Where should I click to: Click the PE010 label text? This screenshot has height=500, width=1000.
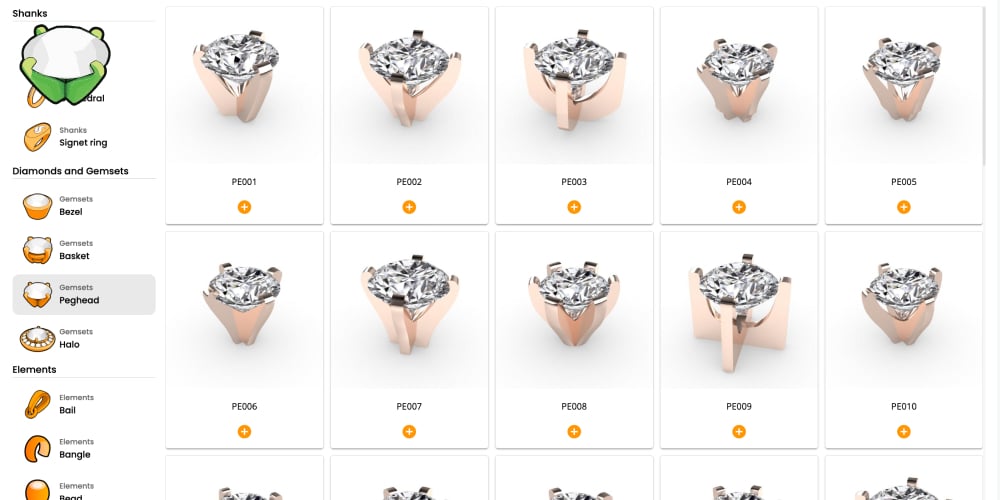click(904, 406)
